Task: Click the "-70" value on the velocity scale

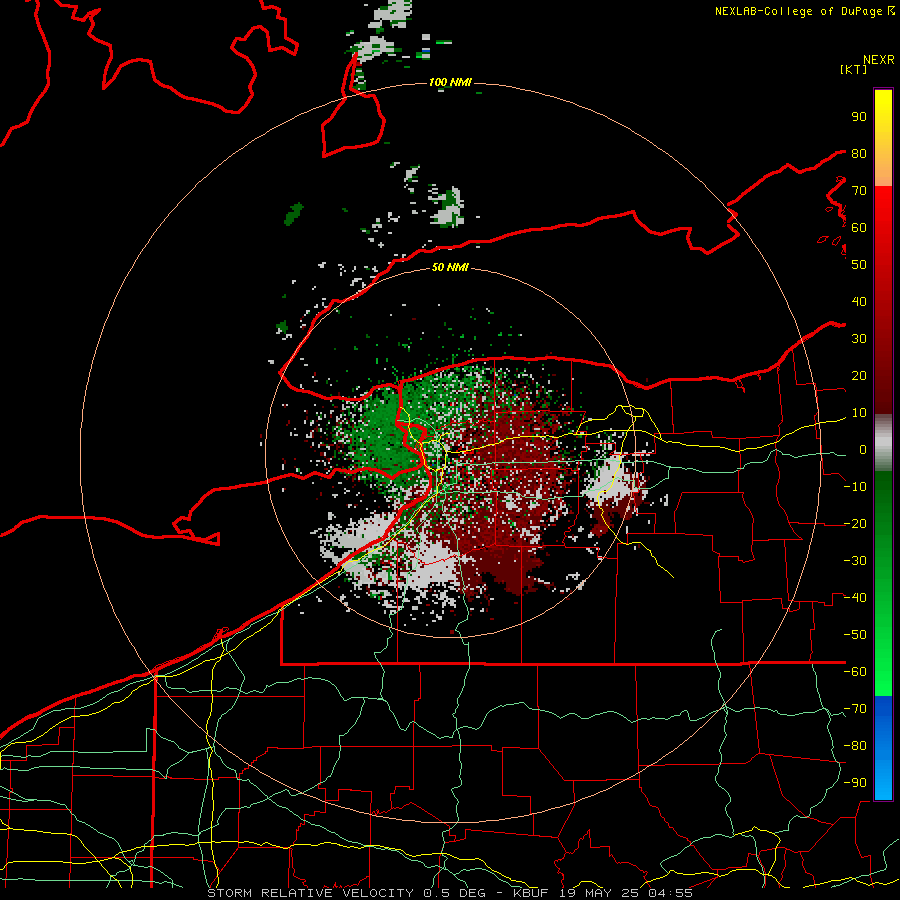Action: click(x=855, y=709)
